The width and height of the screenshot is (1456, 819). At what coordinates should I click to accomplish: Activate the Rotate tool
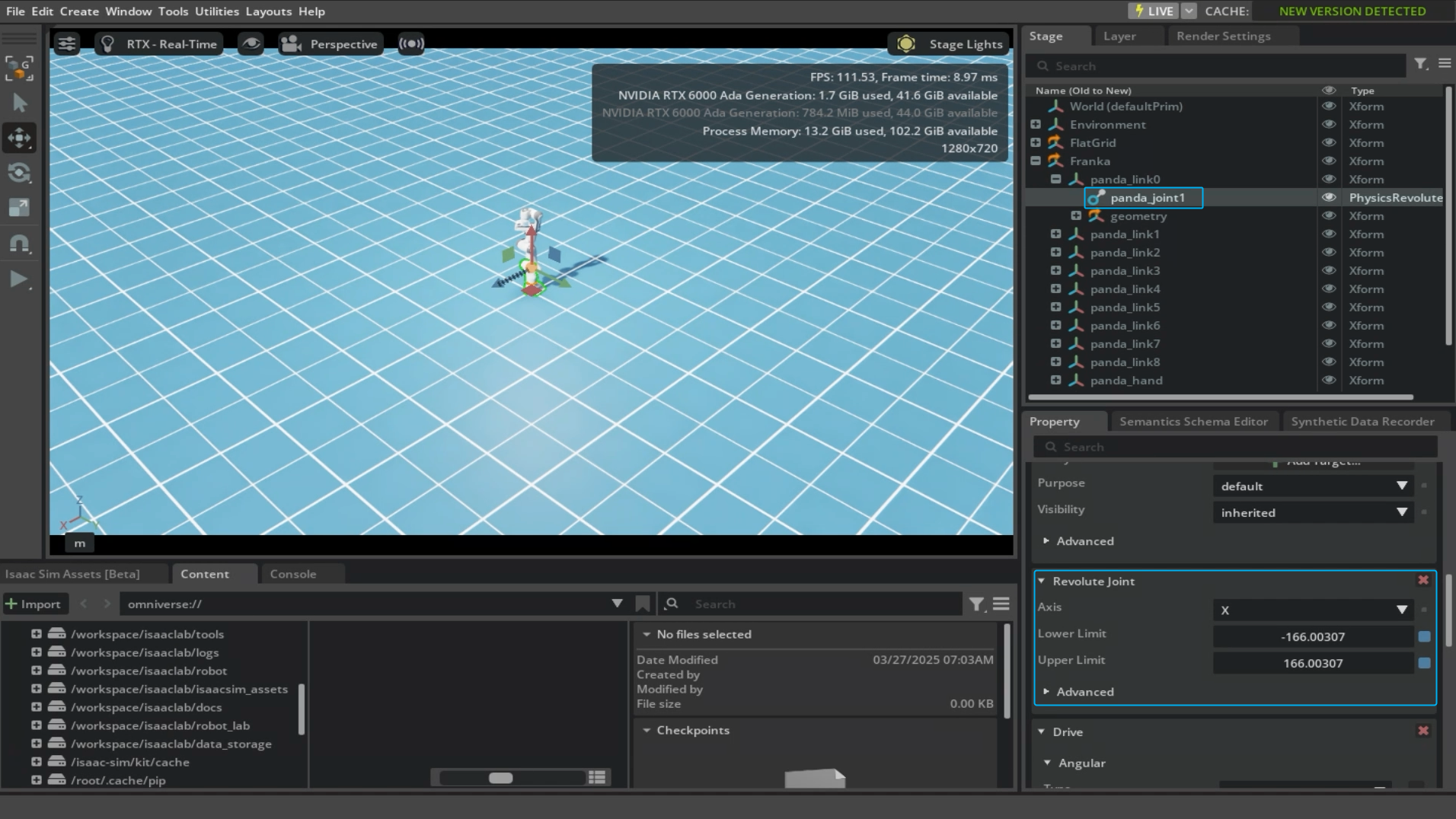pyautogui.click(x=20, y=173)
